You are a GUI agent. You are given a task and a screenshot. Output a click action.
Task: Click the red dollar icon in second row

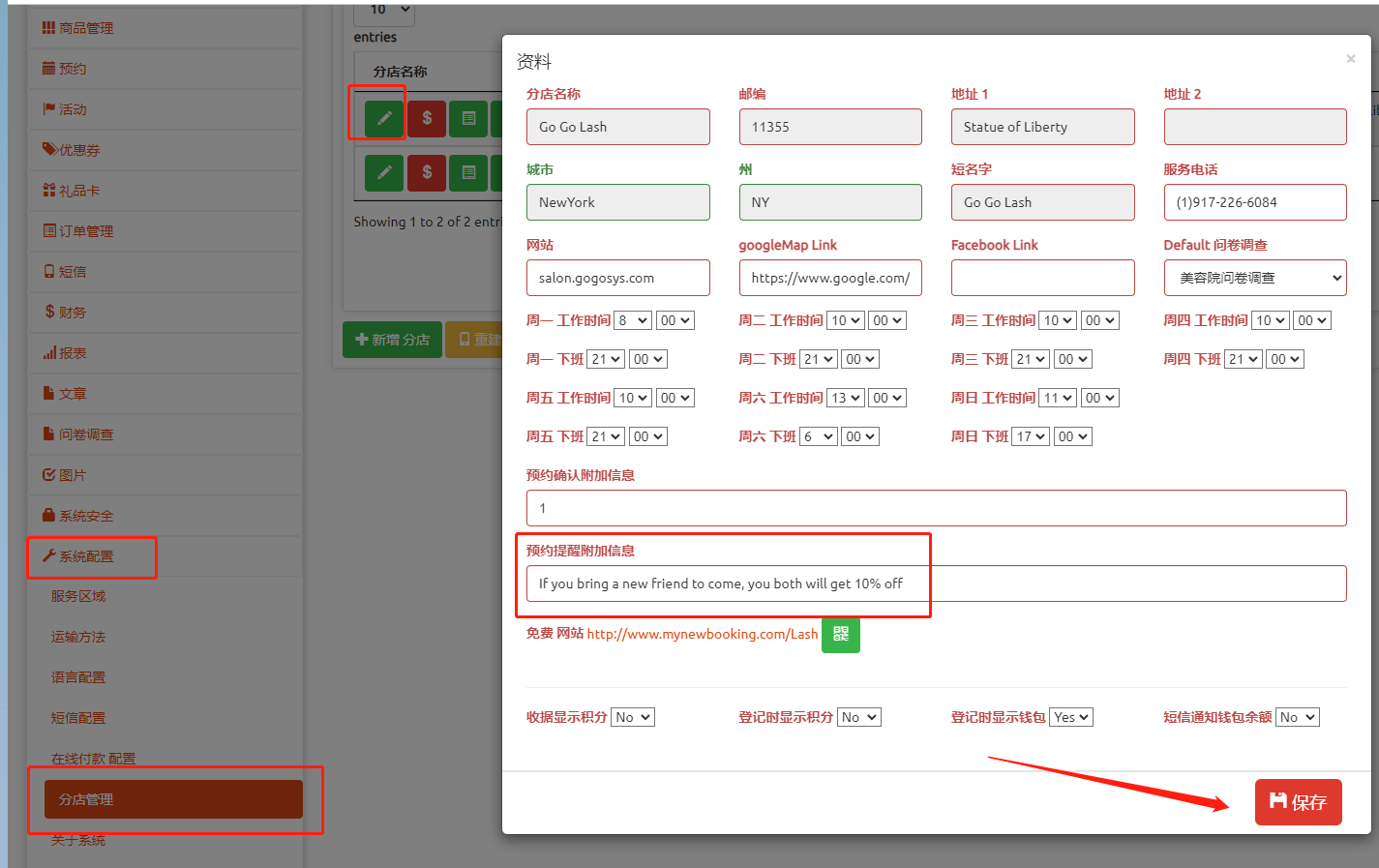point(427,172)
